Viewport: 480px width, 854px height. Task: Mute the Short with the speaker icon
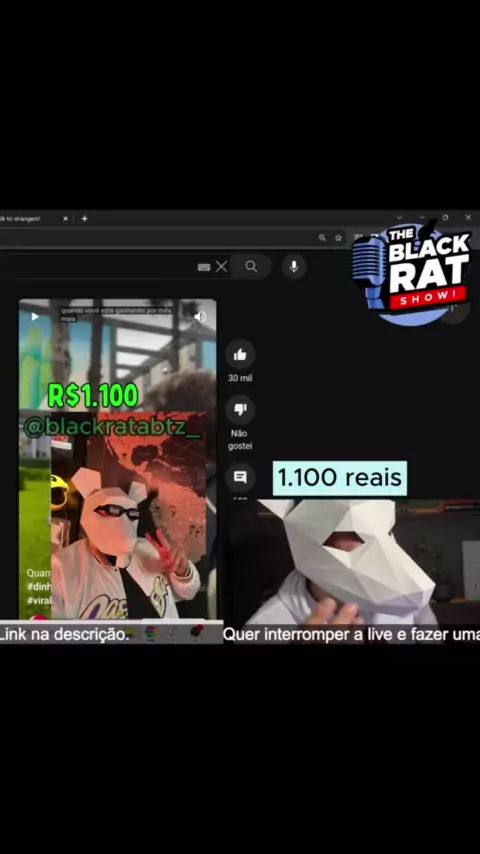(x=200, y=316)
